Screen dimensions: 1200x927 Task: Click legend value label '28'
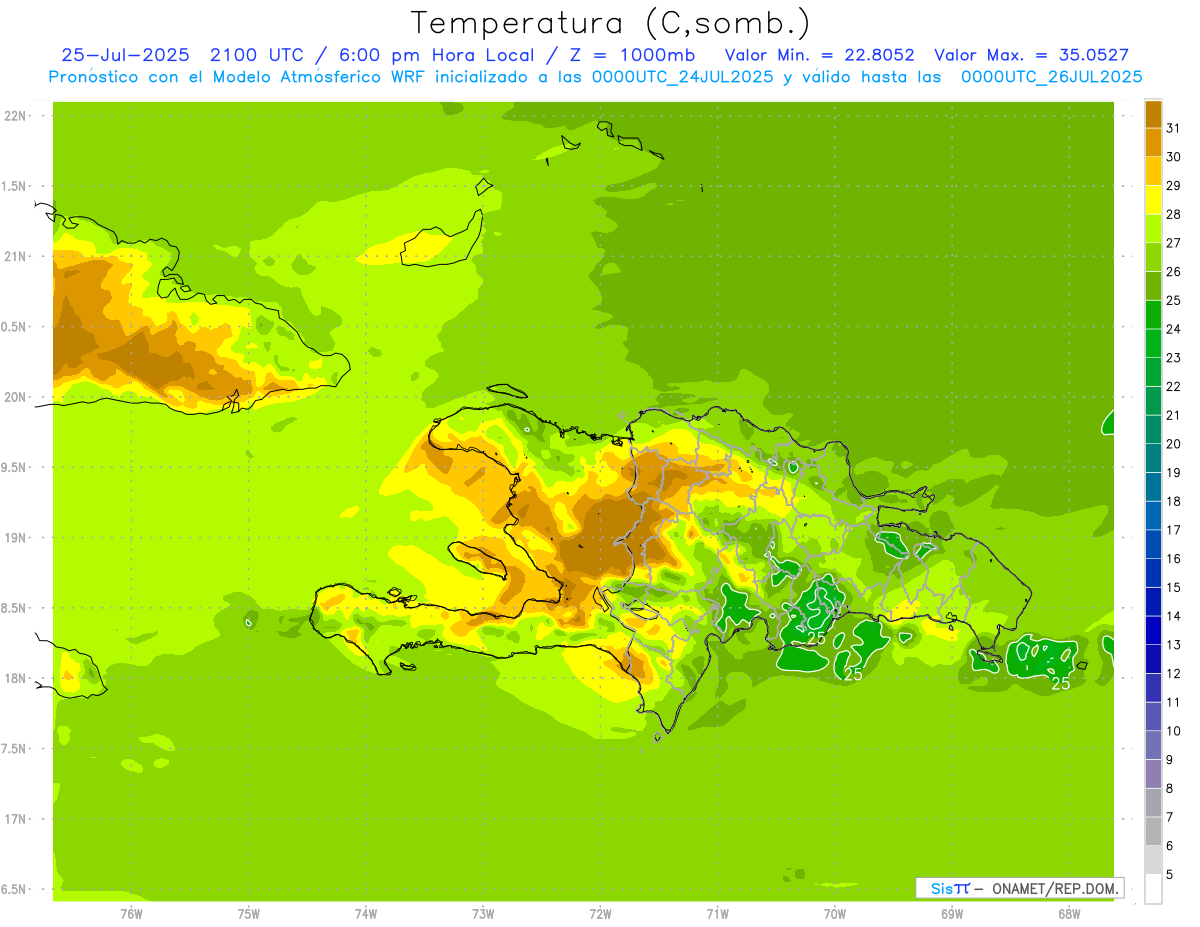pos(1174,214)
